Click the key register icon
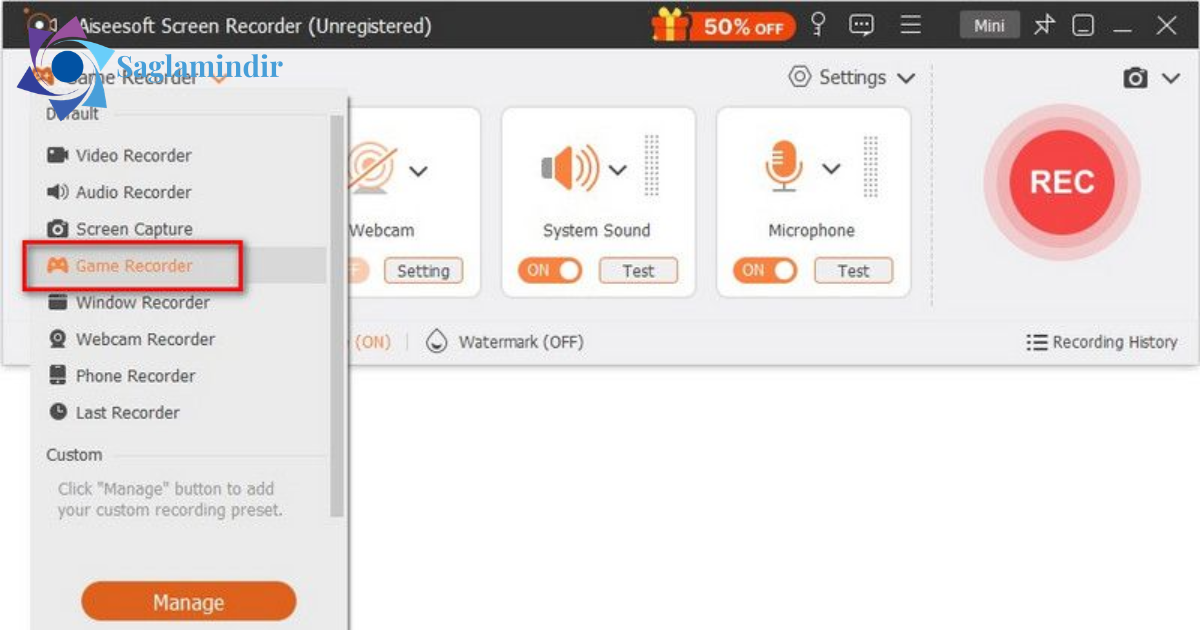The height and width of the screenshot is (630, 1200). (x=820, y=25)
